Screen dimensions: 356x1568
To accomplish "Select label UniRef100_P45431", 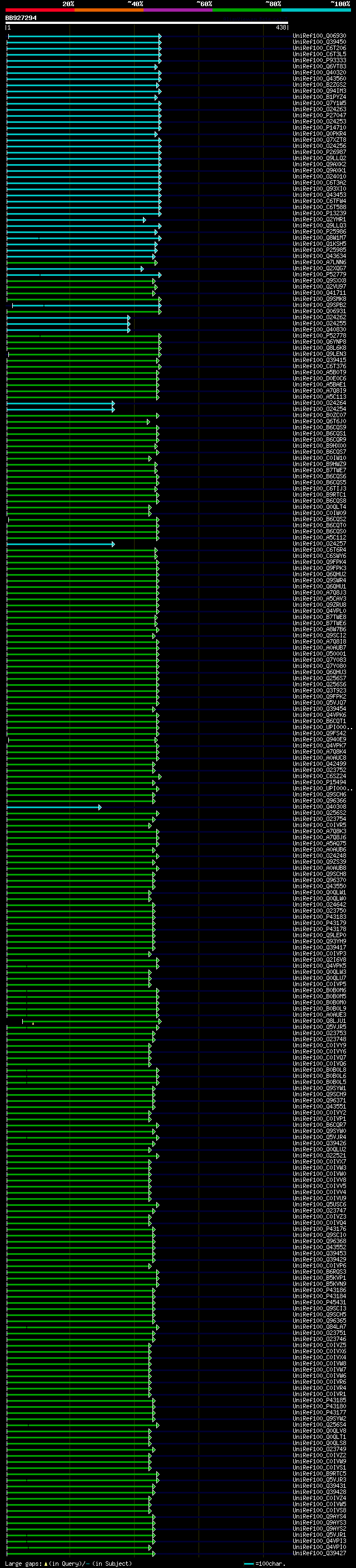I will 319,1303.
